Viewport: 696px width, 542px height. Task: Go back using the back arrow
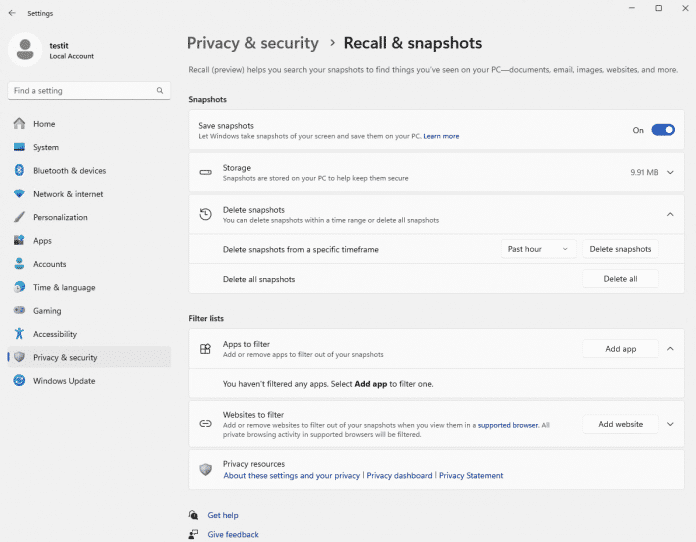[12, 13]
